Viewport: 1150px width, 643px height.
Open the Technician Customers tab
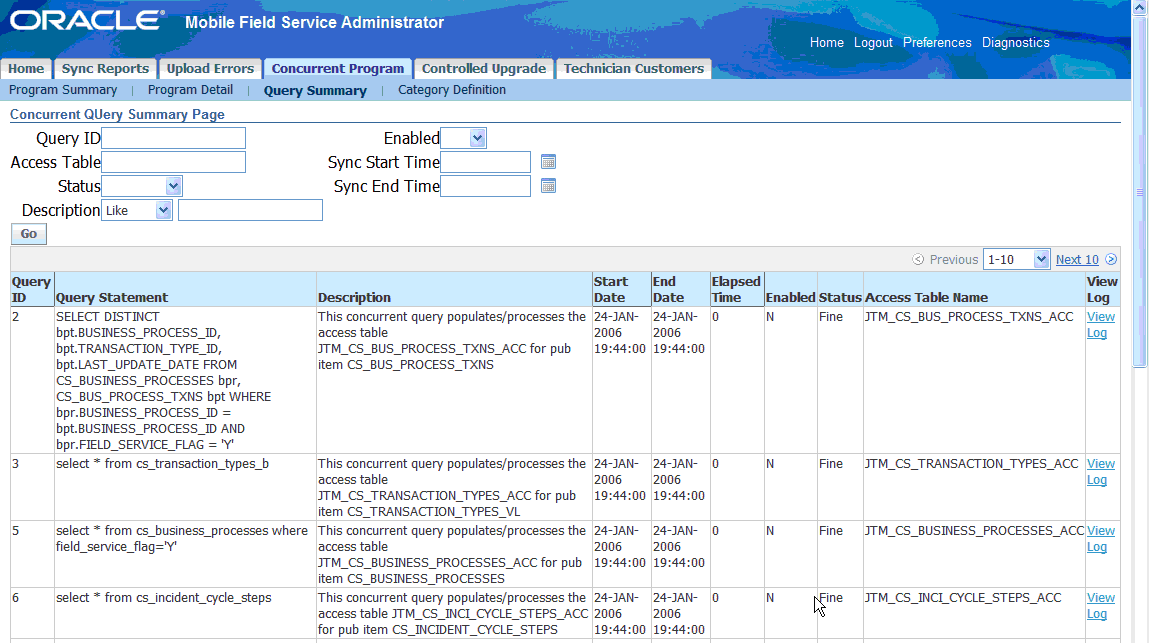(x=633, y=68)
